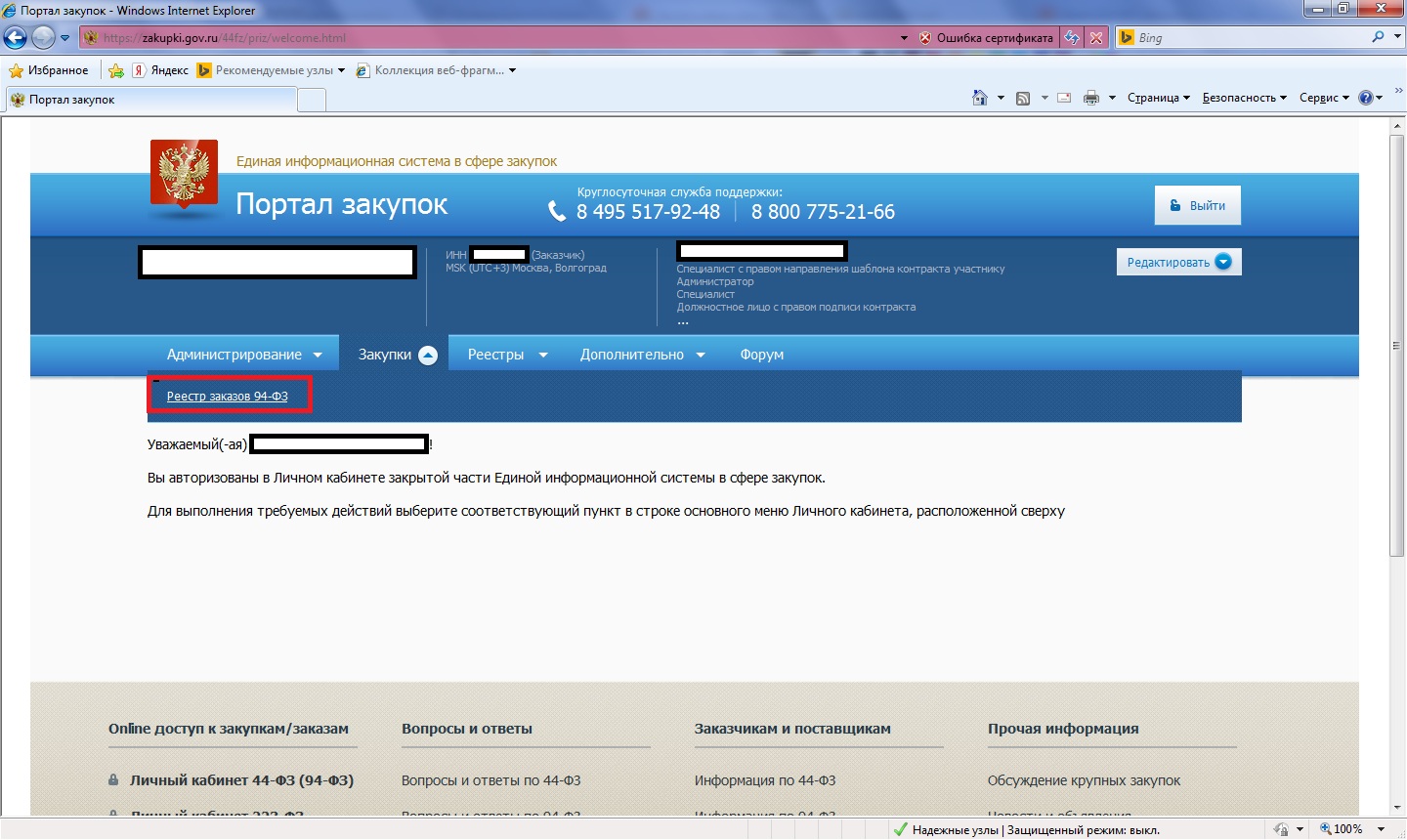Click the Выйти logout button

point(1197,206)
